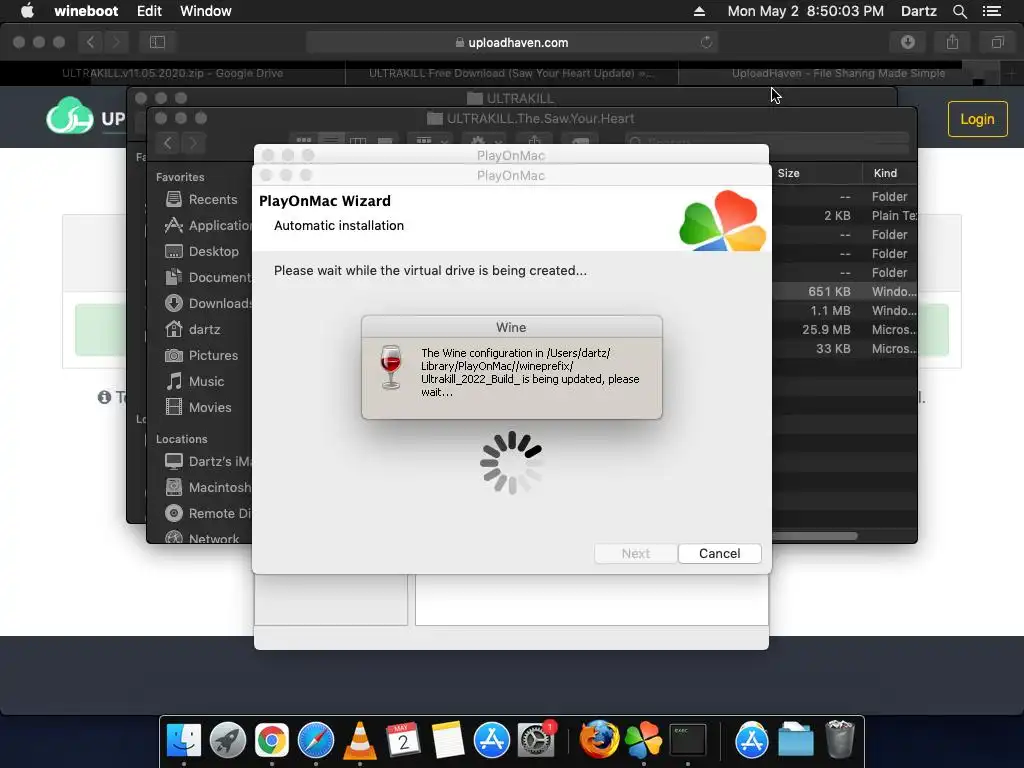
Task: Open the Edit menu
Action: (x=149, y=11)
